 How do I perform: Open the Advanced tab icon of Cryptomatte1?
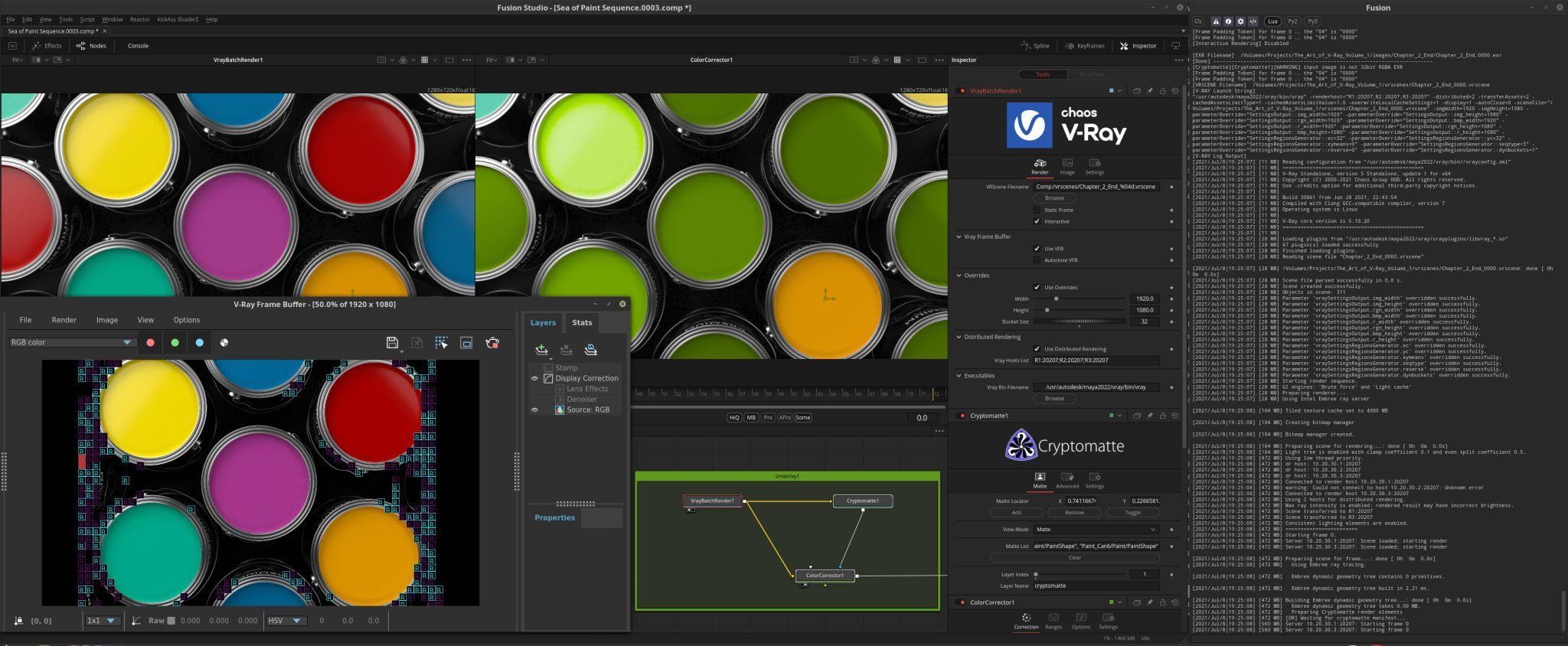click(1067, 481)
